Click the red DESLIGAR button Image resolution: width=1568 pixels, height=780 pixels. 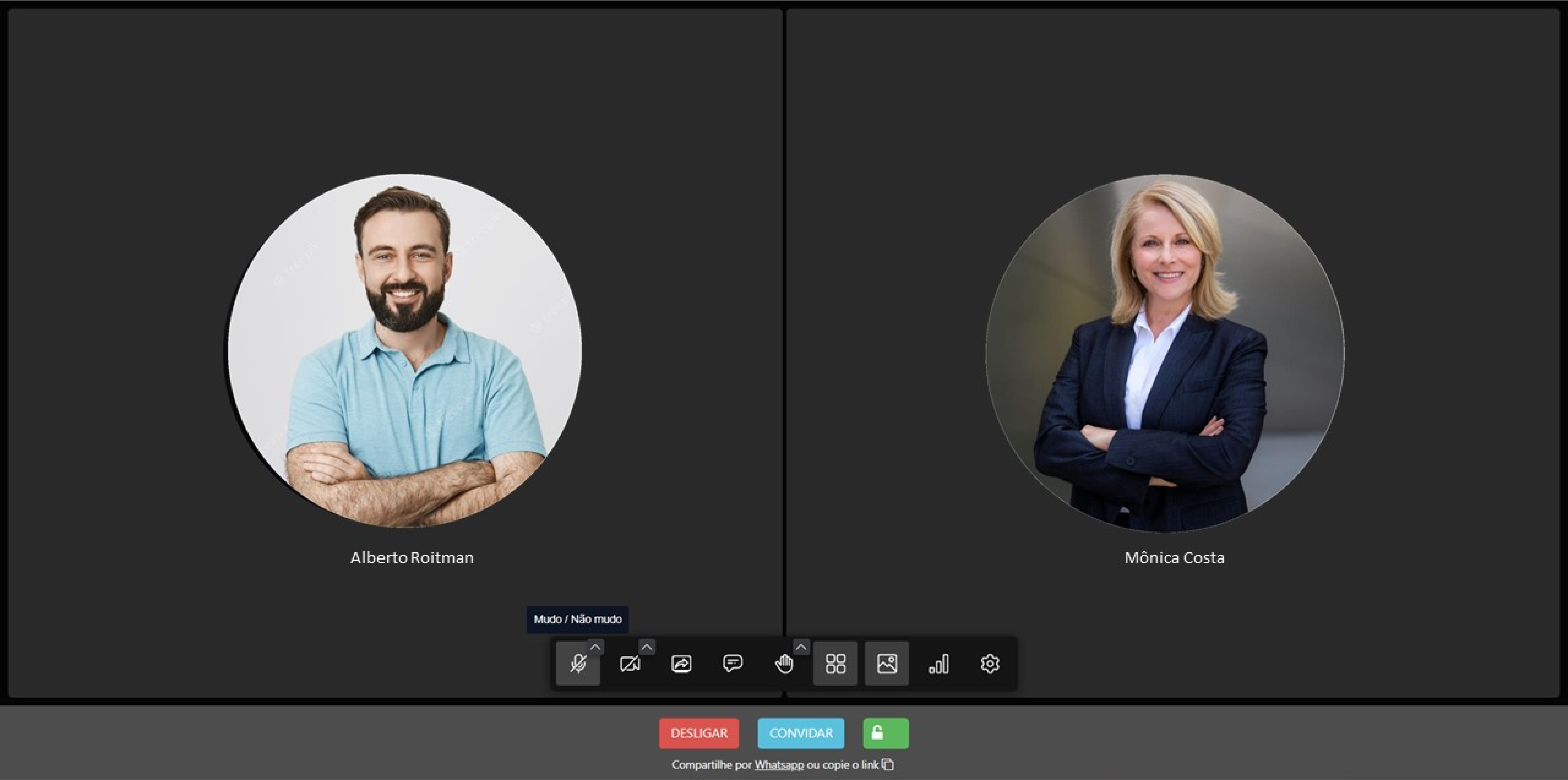tap(699, 733)
